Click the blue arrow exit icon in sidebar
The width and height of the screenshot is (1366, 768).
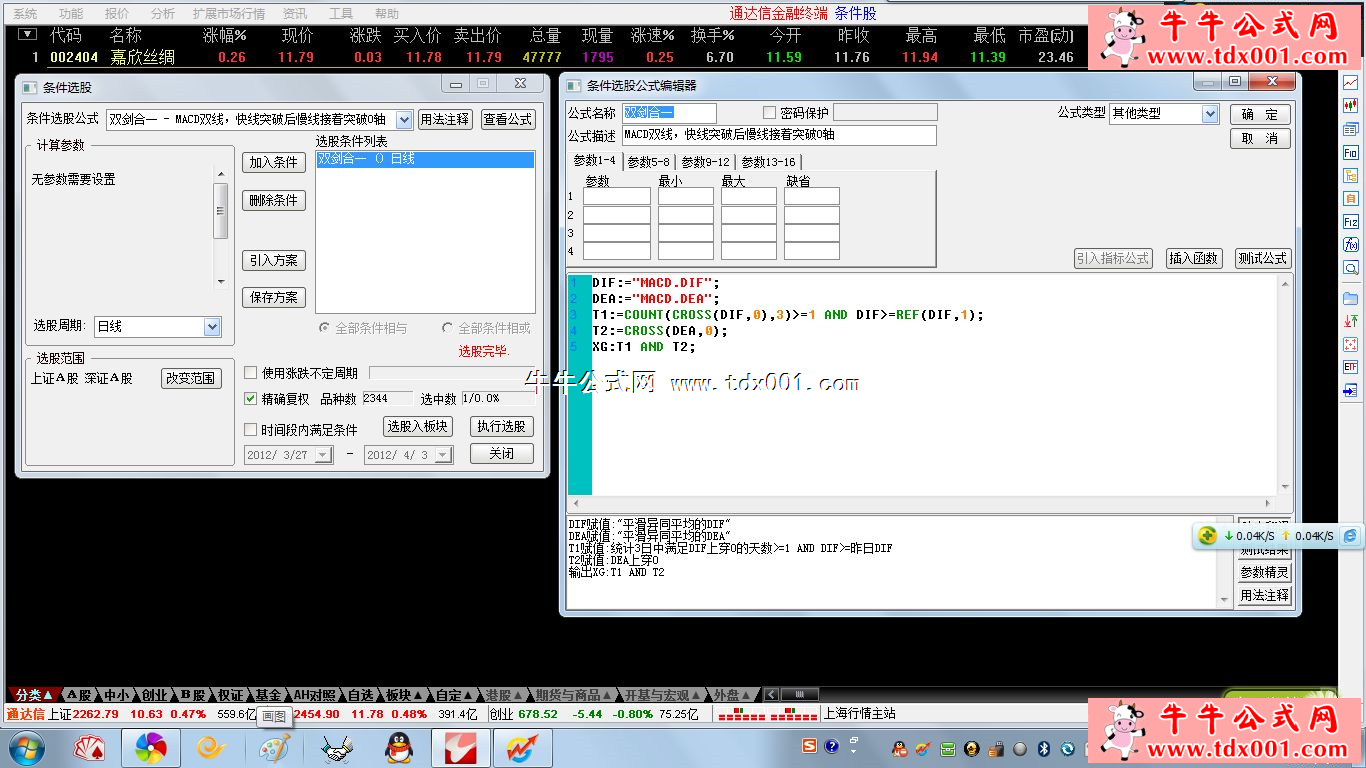tap(1351, 391)
